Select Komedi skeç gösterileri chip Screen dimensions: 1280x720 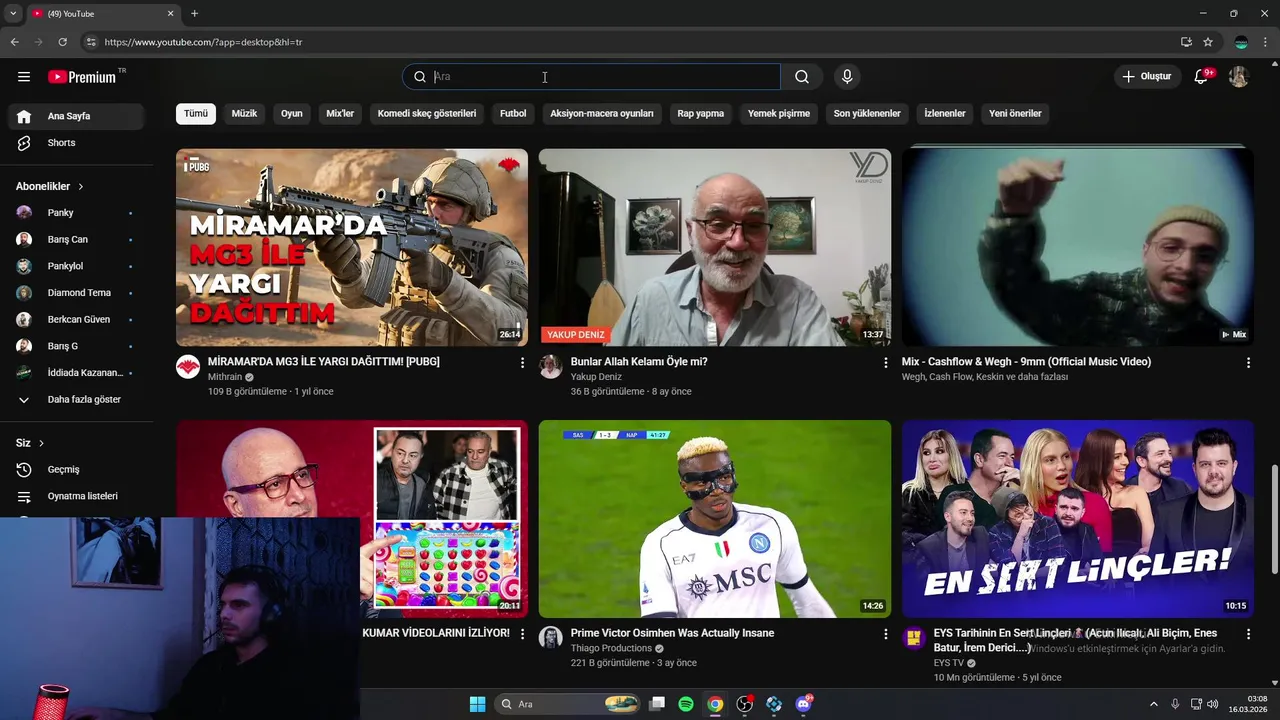tap(427, 114)
